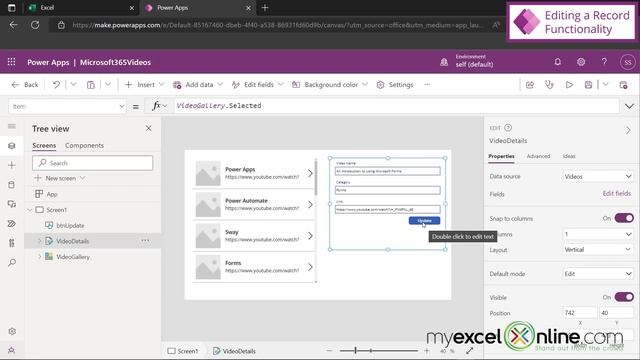The width and height of the screenshot is (640, 360).
Task: Save the app with Save icon
Action: (x=588, y=85)
